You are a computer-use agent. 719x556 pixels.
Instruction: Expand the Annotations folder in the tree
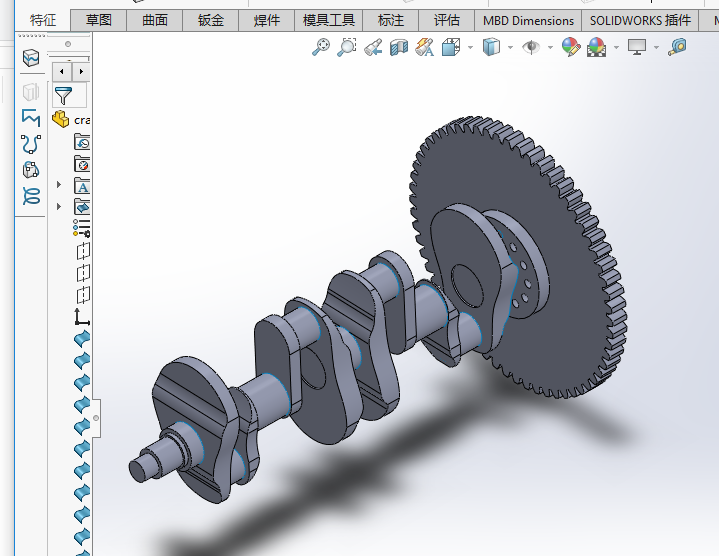click(x=59, y=185)
